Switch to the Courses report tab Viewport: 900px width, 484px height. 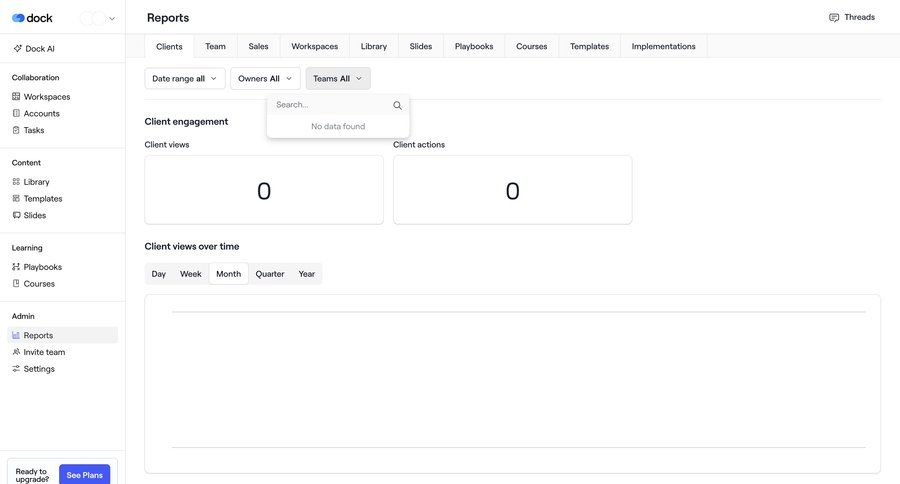coord(532,46)
